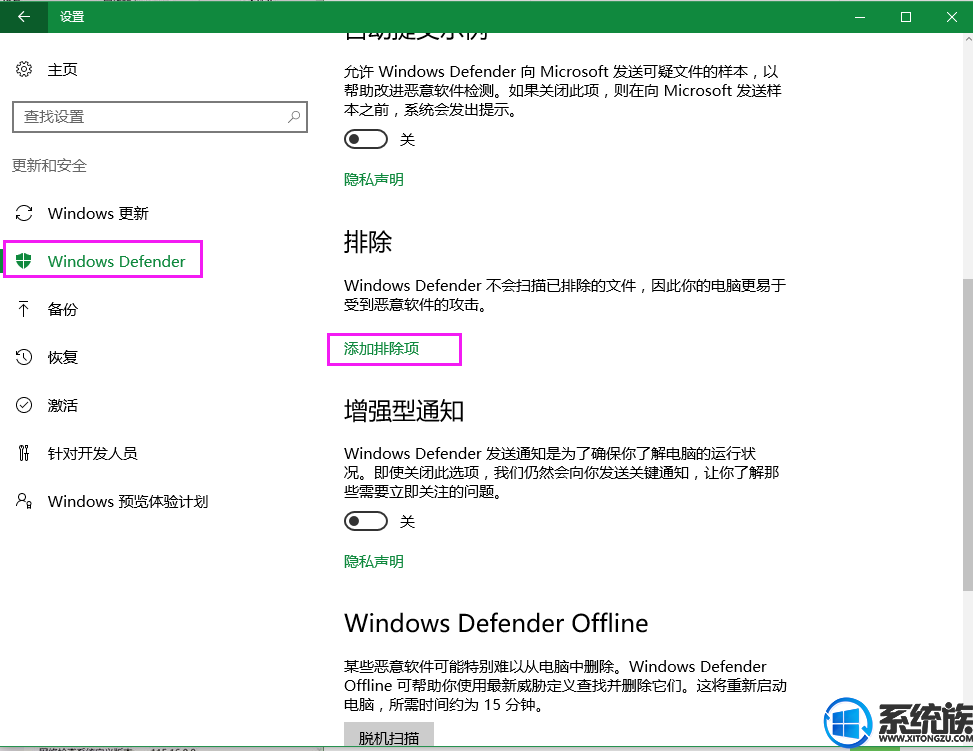The width and height of the screenshot is (973, 751).
Task: Click the 更新和安全 category label
Action: click(x=50, y=166)
